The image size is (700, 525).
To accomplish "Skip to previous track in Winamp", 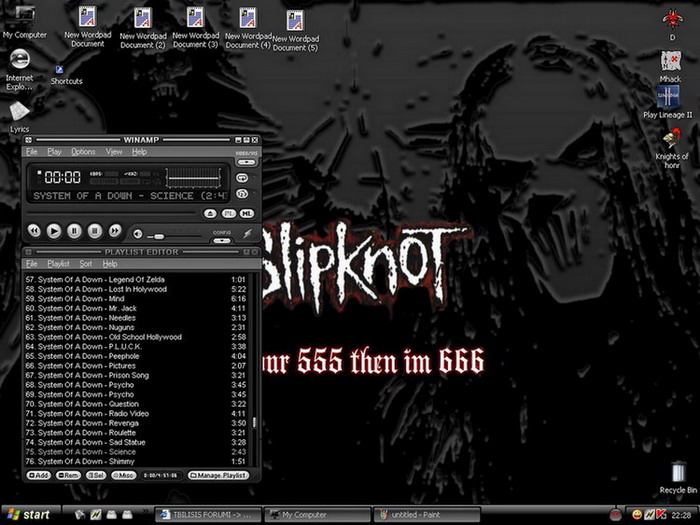I will point(34,231).
